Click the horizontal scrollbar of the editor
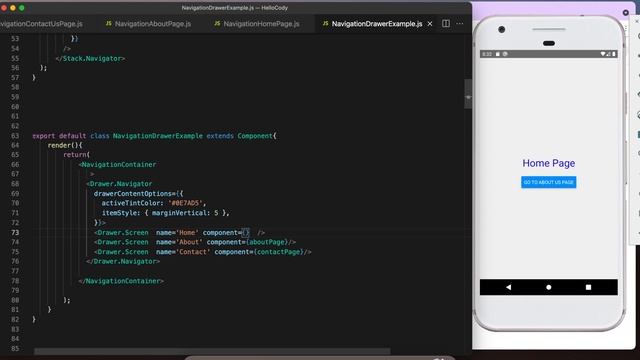Viewport: 640px width, 360px height. click(212, 351)
